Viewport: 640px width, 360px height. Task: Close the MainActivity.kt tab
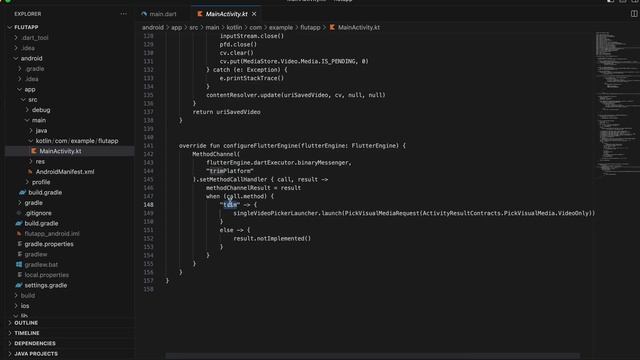[x=254, y=14]
